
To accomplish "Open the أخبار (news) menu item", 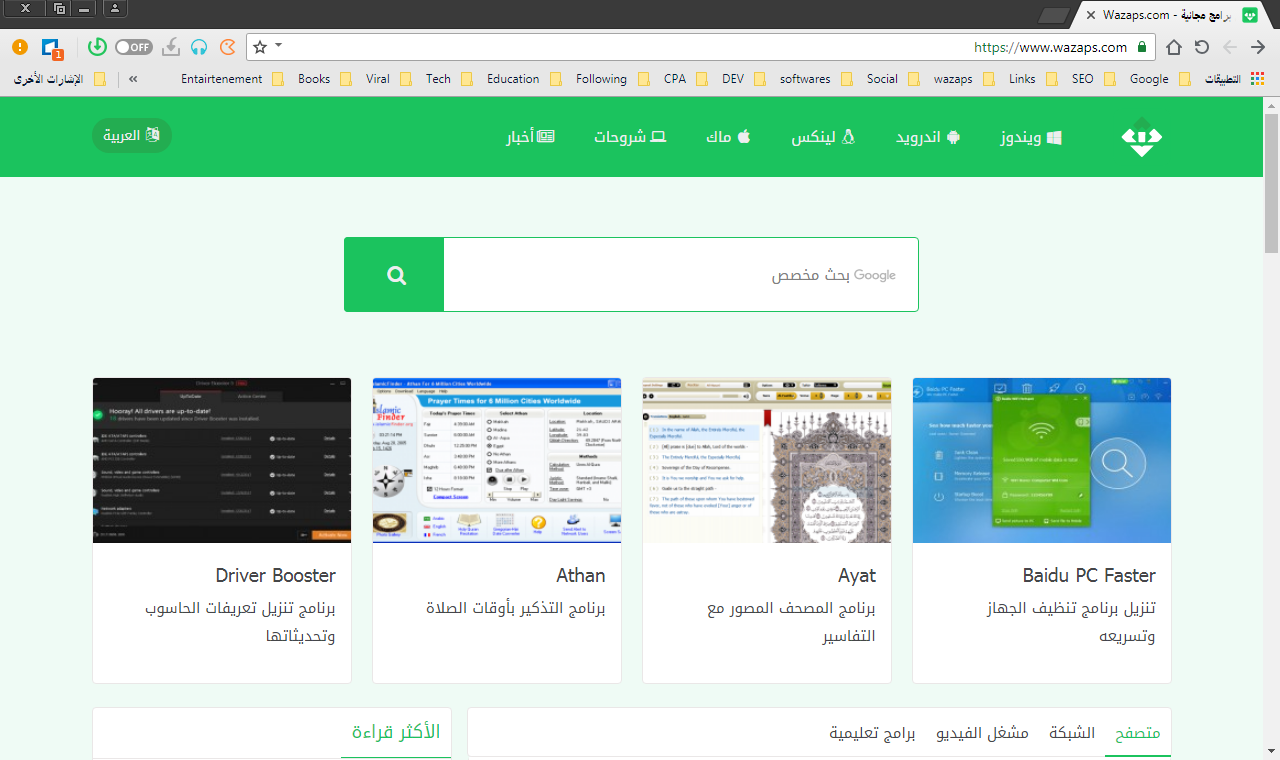I will pyautogui.click(x=530, y=137).
